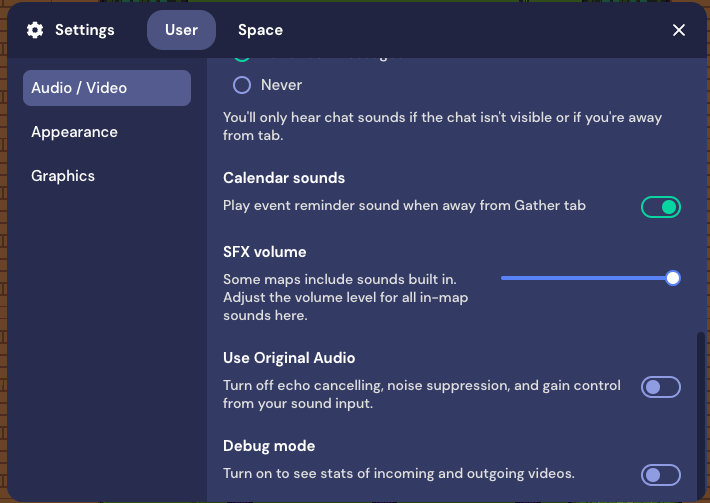Viewport: 710px width, 503px height.
Task: Turn on the Debug mode toggle
Action: 661,475
